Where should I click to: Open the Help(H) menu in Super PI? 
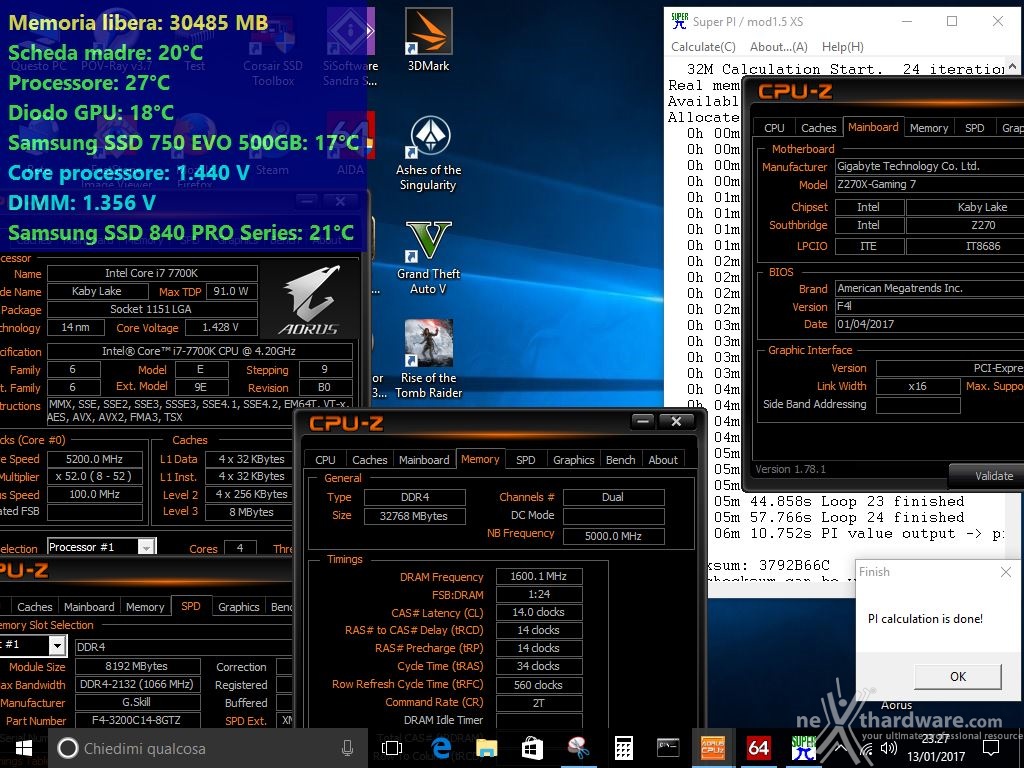842,47
